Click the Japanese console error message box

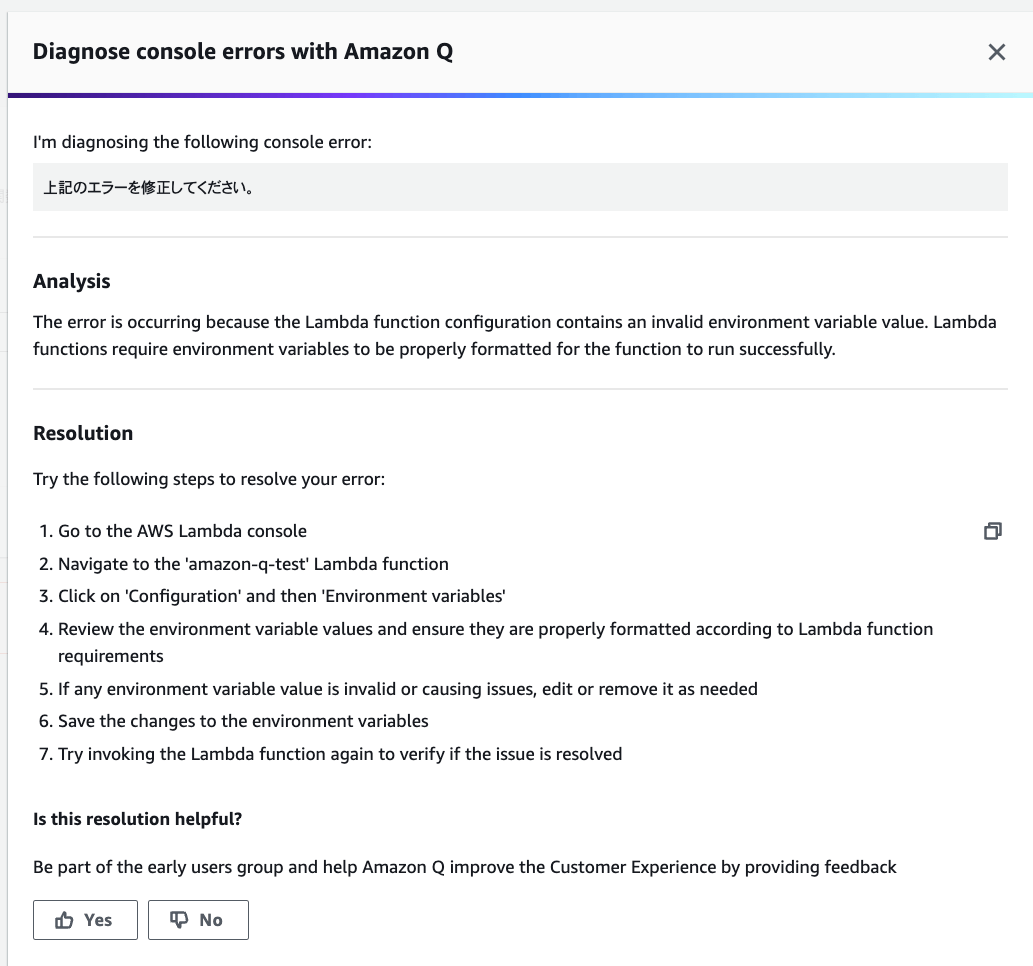519,187
